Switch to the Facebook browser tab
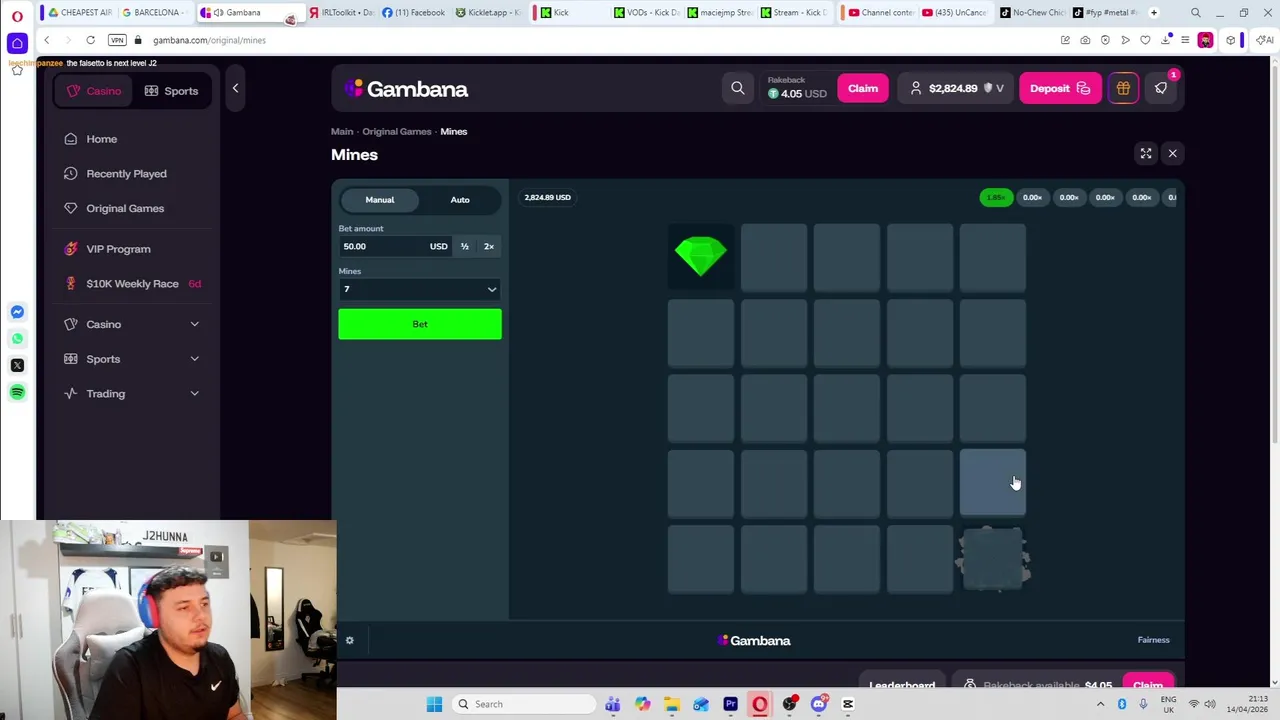Image resolution: width=1280 pixels, height=720 pixels. [x=414, y=12]
